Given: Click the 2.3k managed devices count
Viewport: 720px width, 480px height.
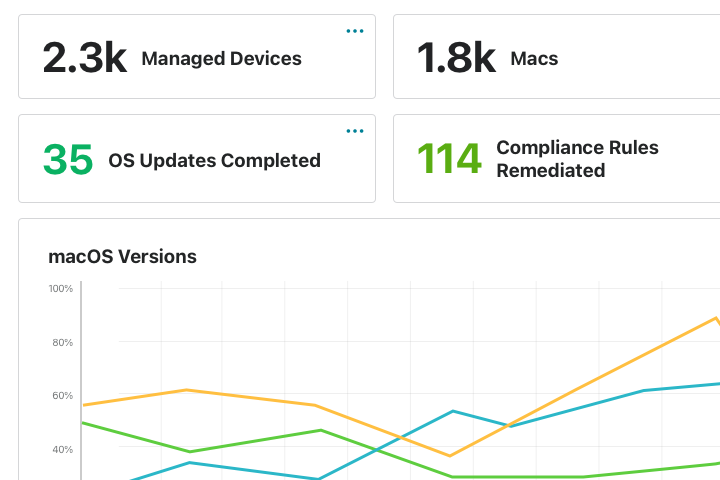Looking at the screenshot, I should (84, 58).
